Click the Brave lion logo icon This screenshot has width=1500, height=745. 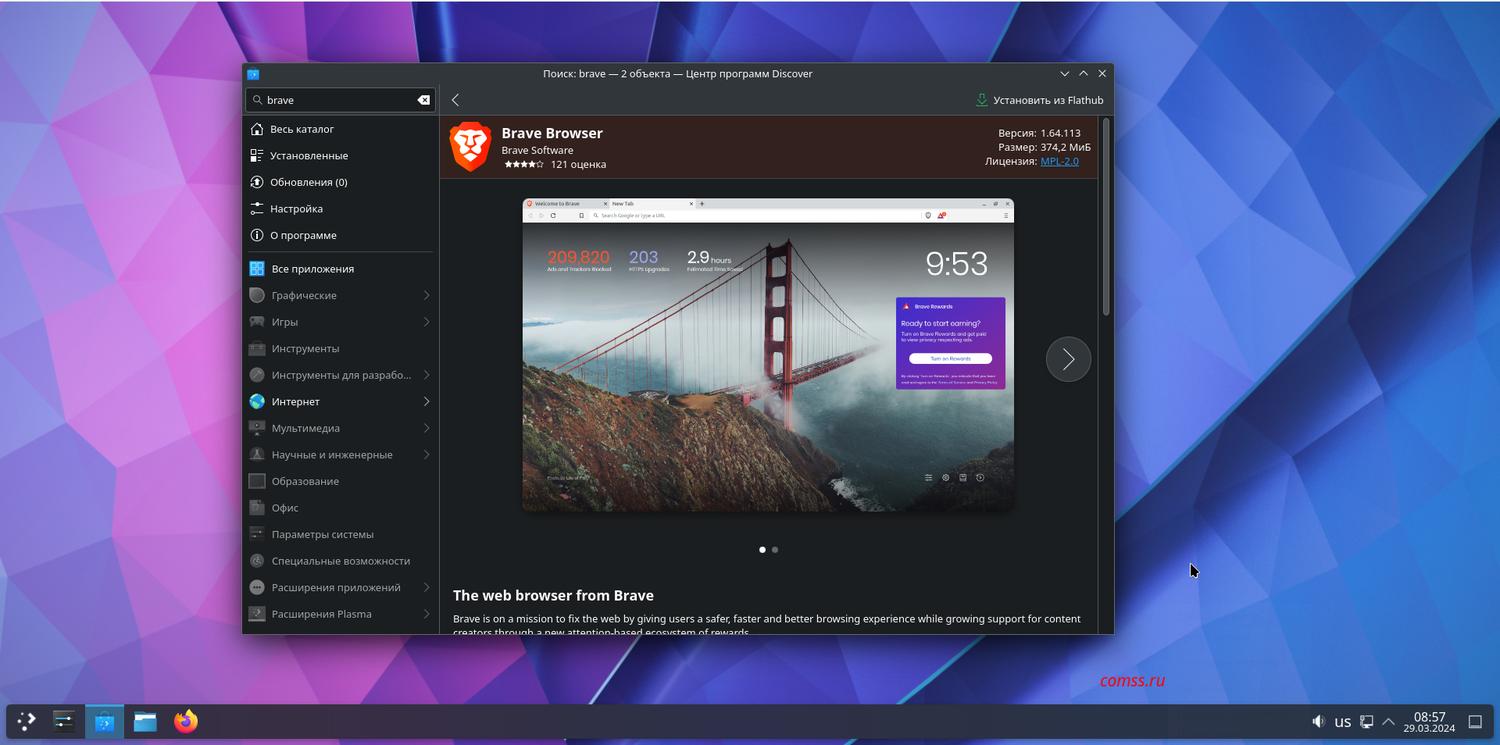coord(470,147)
